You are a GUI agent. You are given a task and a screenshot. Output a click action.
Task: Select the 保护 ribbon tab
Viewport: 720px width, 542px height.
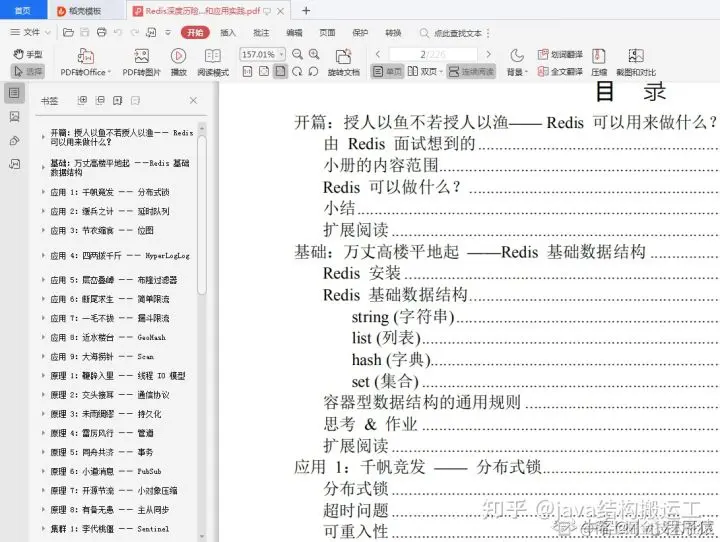360,33
